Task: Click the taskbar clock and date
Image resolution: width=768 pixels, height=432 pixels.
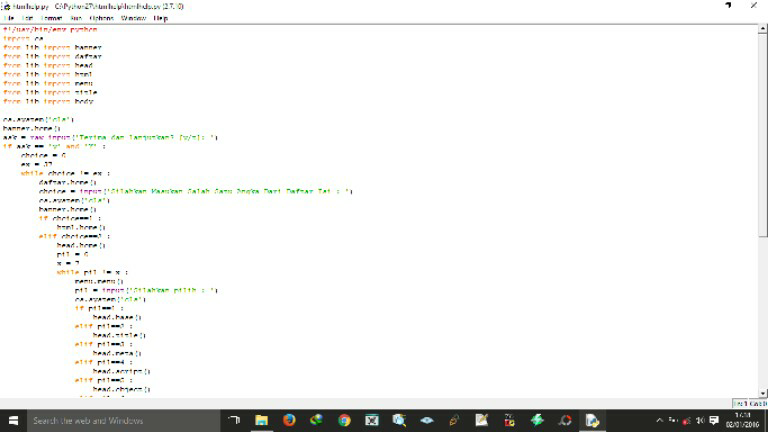Action: tap(743, 421)
